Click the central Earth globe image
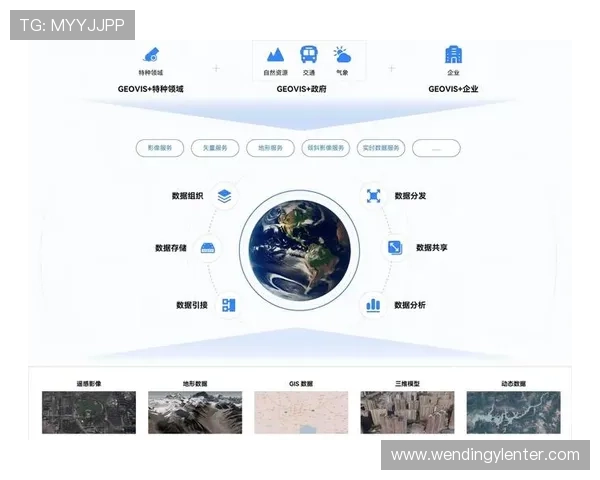This screenshot has width=600, height=480. [300, 250]
